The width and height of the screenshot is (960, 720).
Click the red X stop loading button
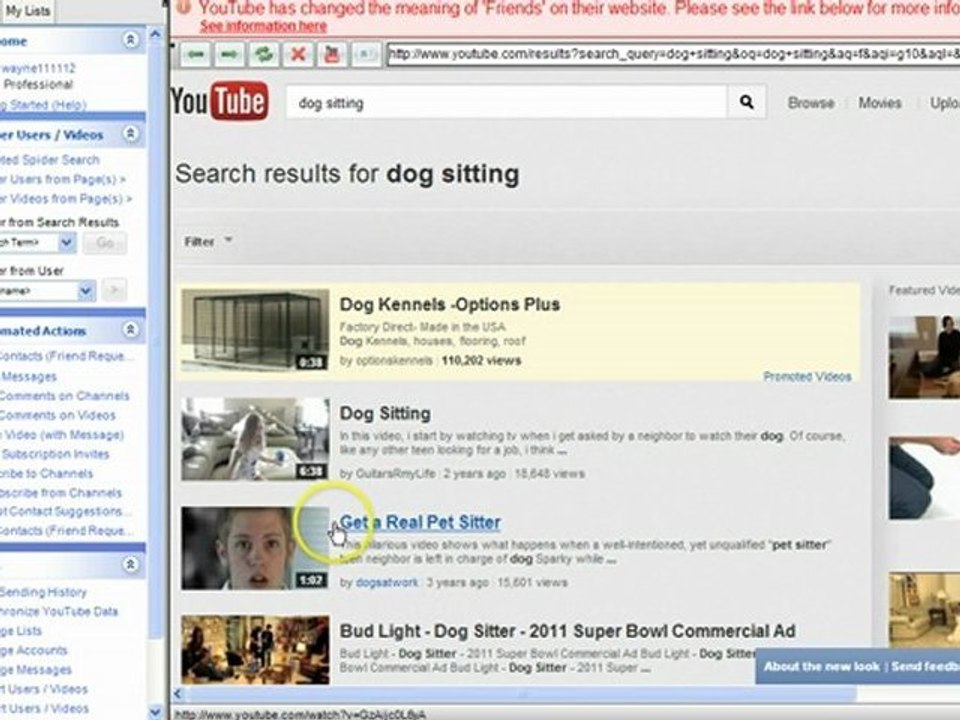298,55
